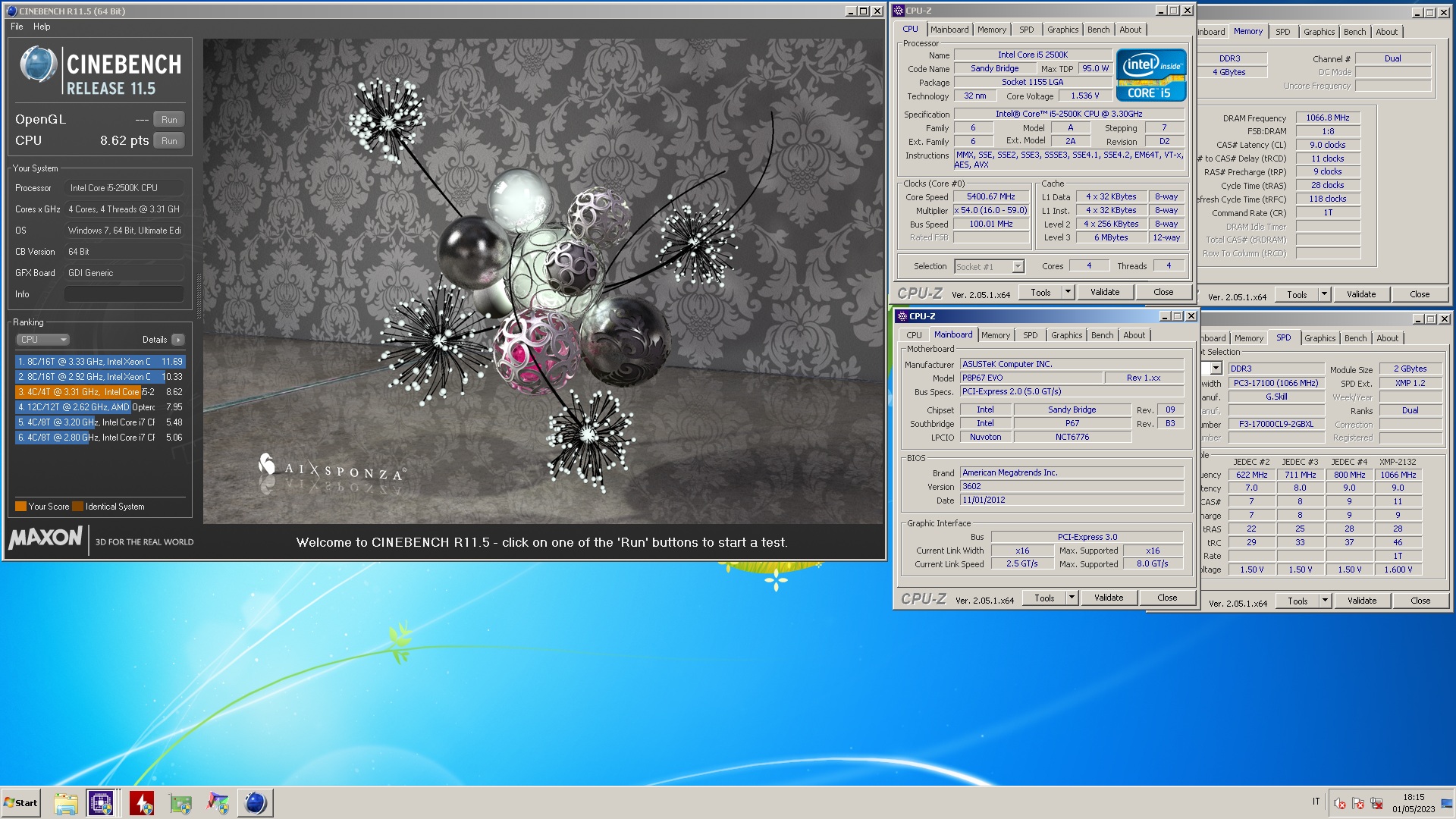Open the Cinebench File menu

pyautogui.click(x=17, y=27)
